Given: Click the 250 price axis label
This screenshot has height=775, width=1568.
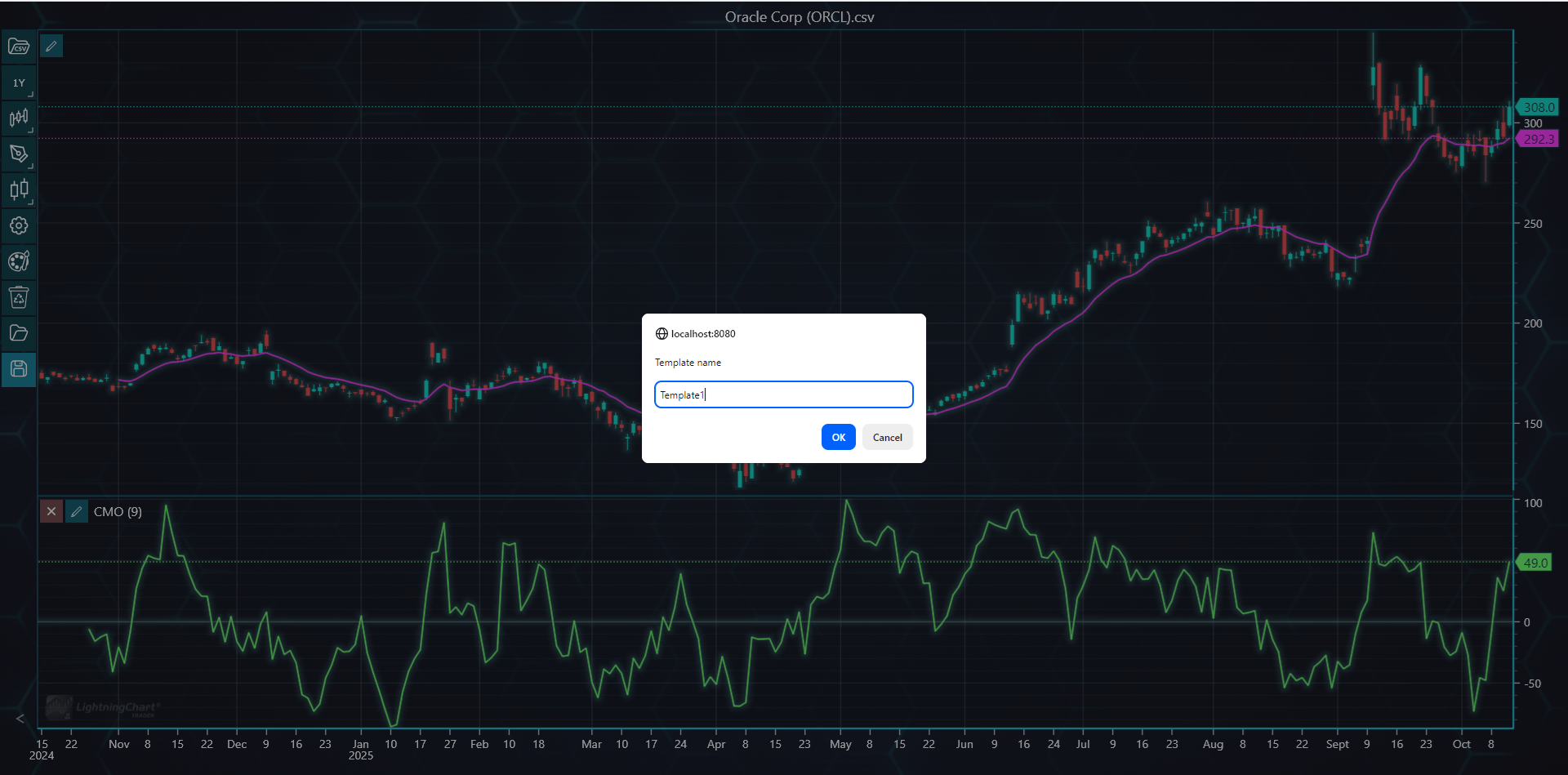Looking at the screenshot, I should click(x=1533, y=224).
